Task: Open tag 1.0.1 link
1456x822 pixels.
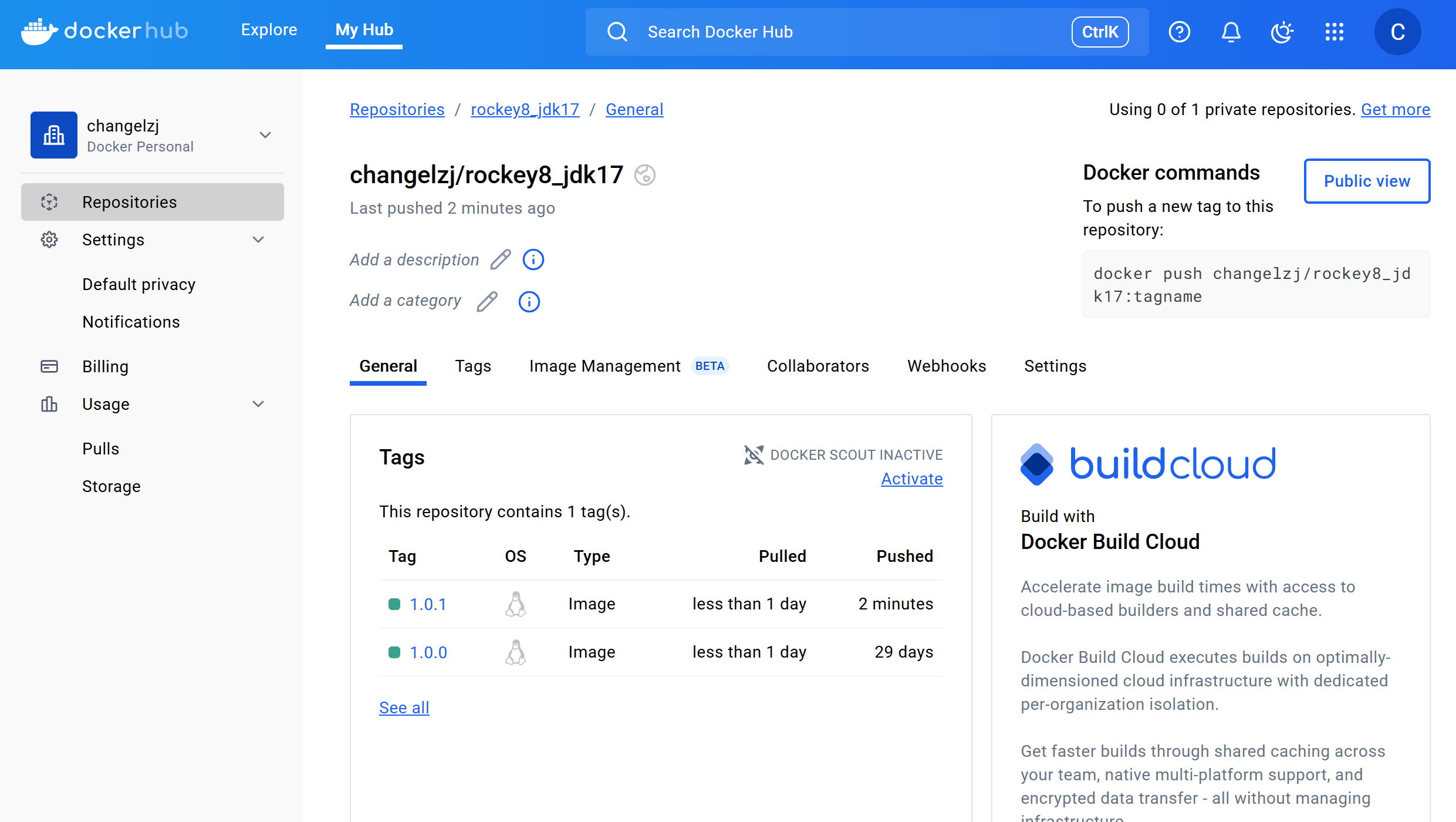Action: click(428, 604)
